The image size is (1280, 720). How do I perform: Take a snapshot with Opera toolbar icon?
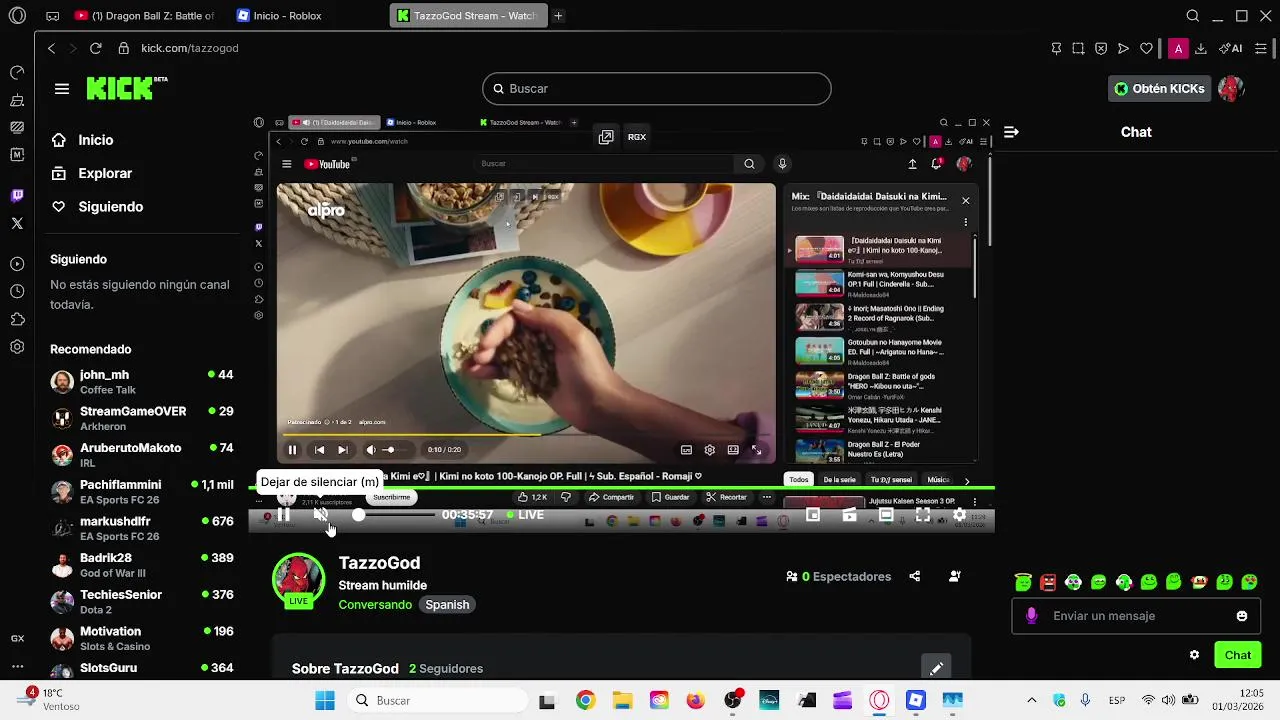[1078, 48]
